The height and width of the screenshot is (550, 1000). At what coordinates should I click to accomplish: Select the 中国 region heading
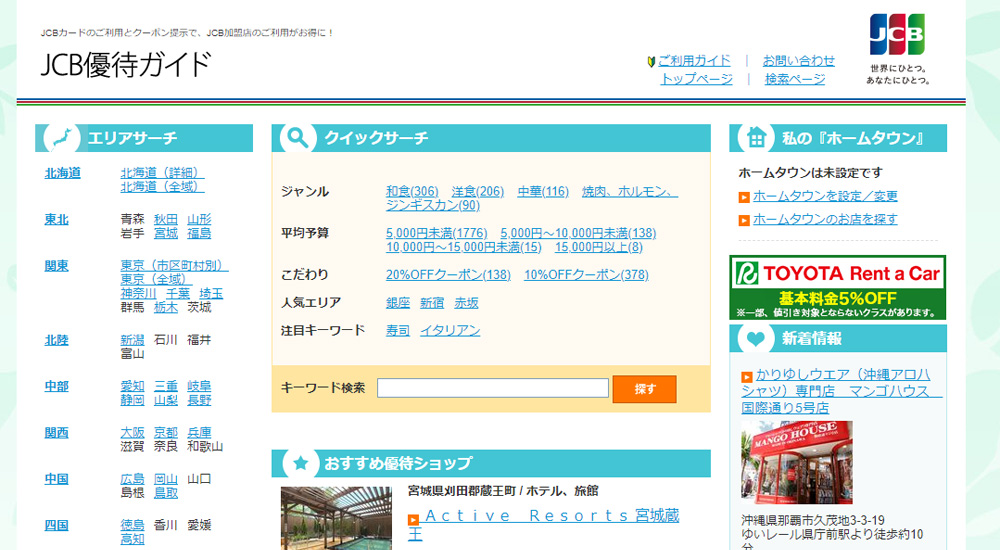pos(56,479)
